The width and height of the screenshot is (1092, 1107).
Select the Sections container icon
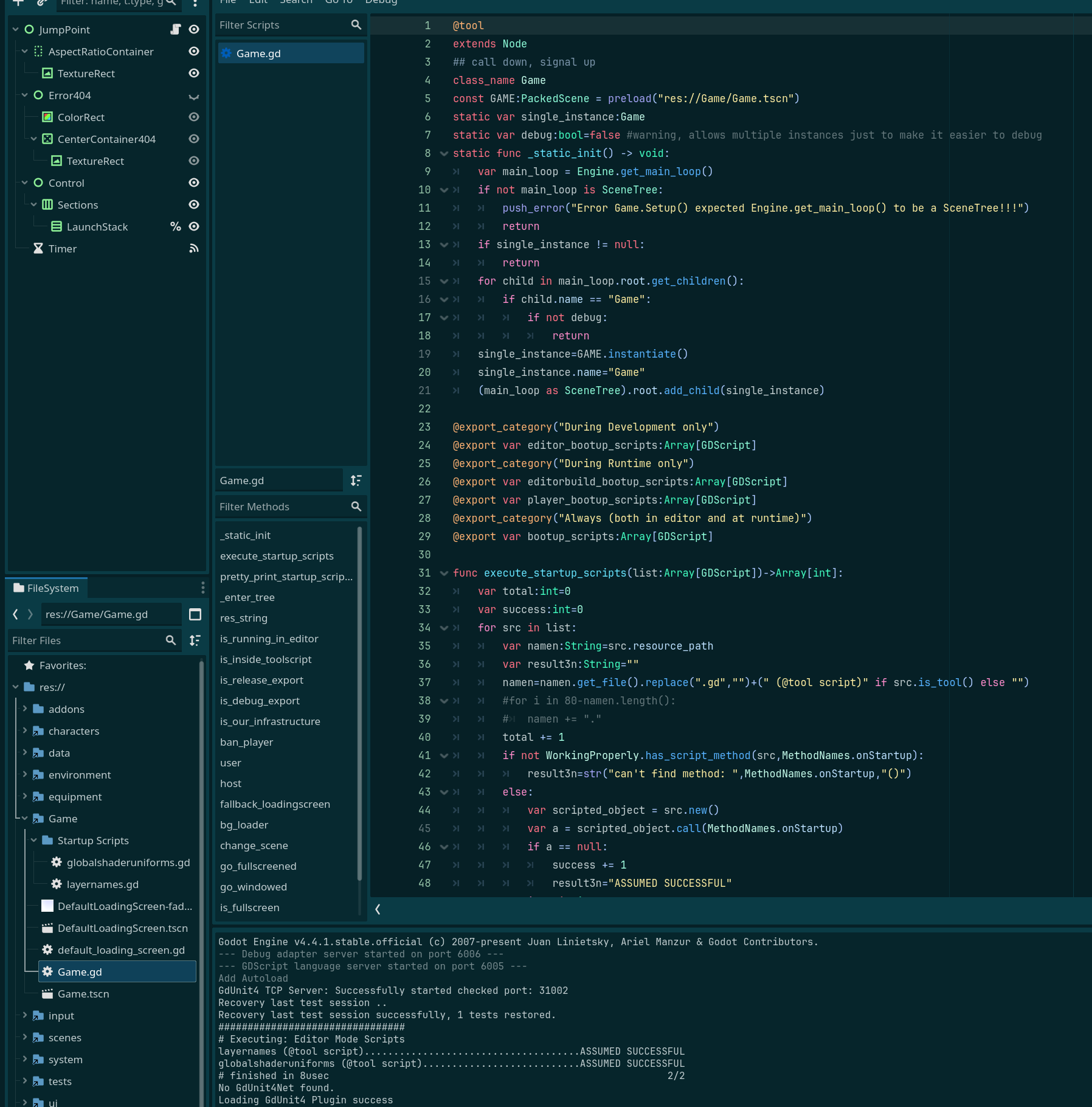click(x=47, y=204)
